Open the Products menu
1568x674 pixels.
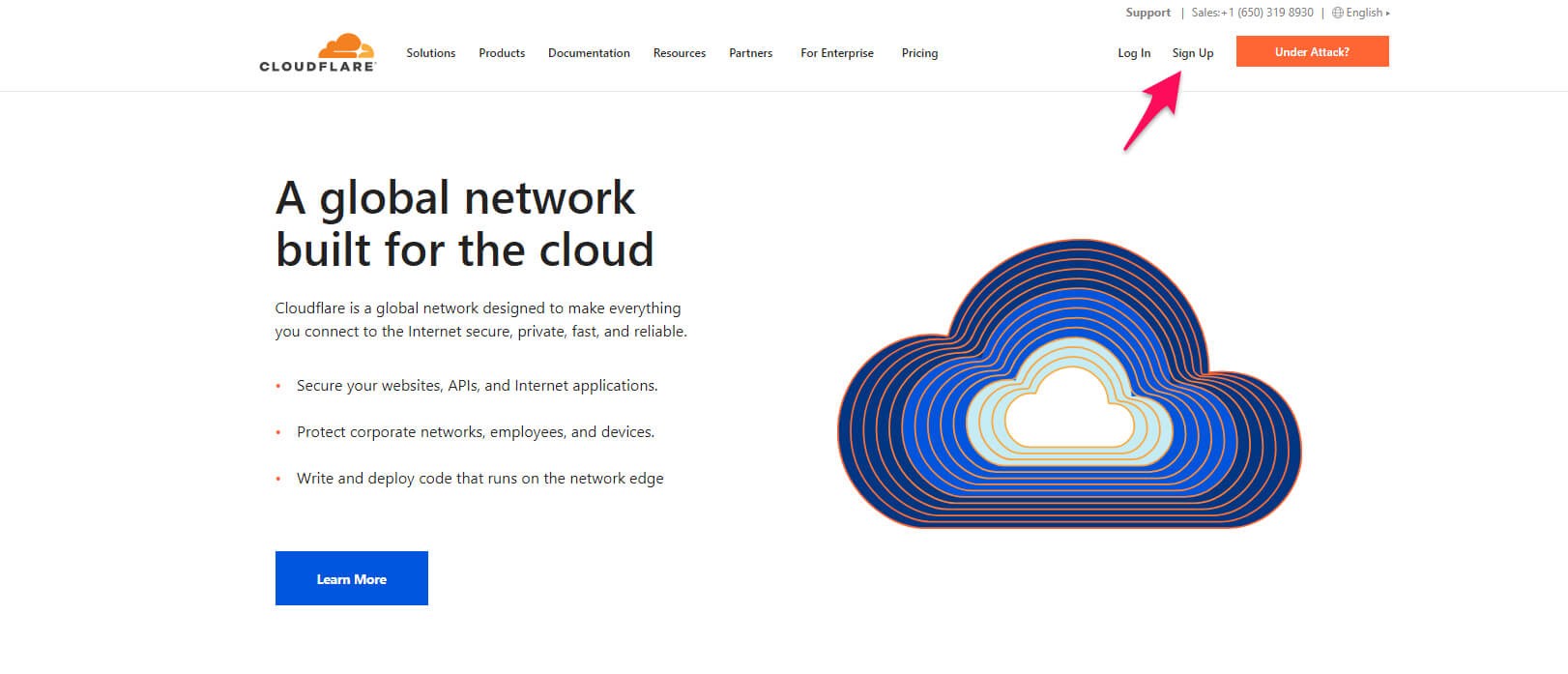(x=502, y=53)
